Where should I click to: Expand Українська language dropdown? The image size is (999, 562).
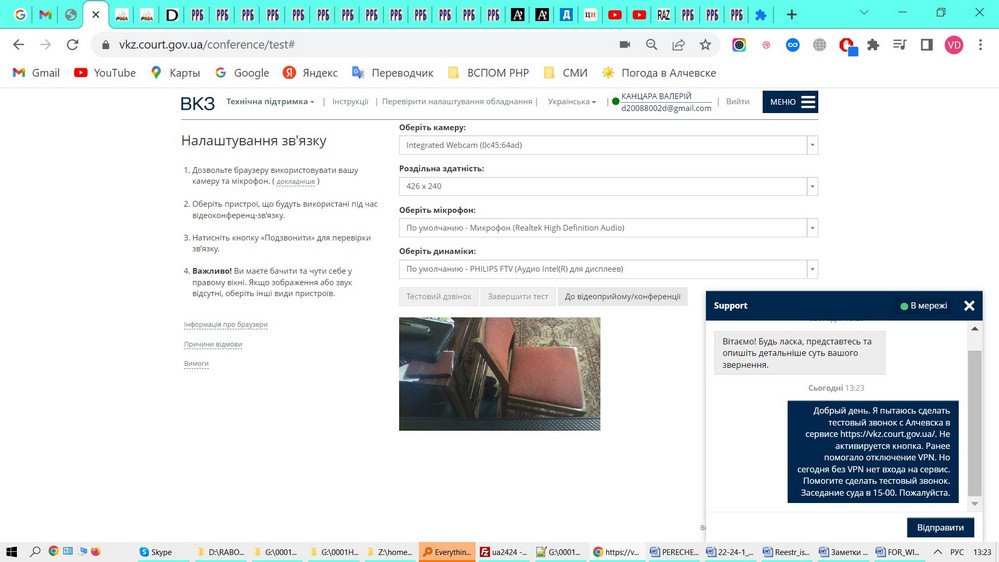click(571, 101)
